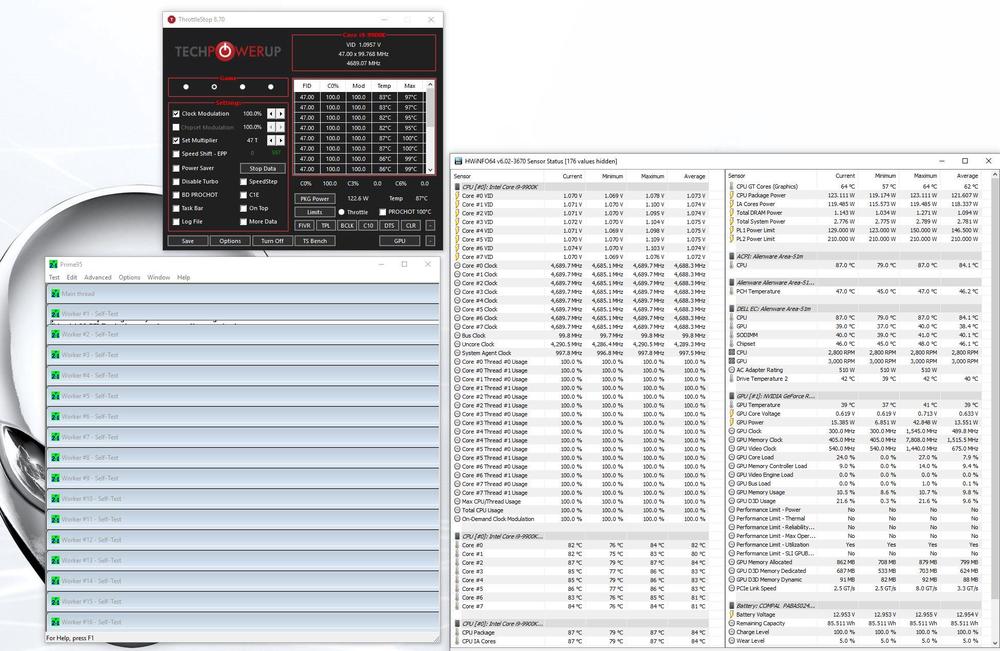Clear sensor data with the CLR button
The height and width of the screenshot is (651, 1000).
click(x=409, y=225)
